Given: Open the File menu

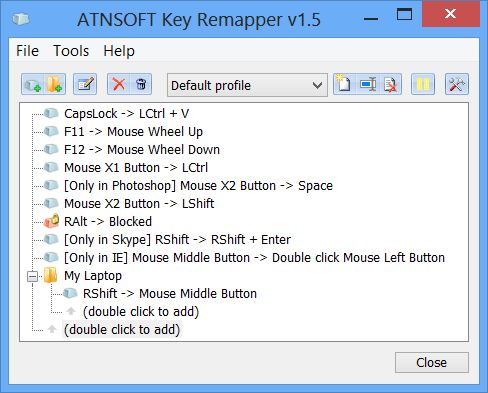Looking at the screenshot, I should point(27,51).
